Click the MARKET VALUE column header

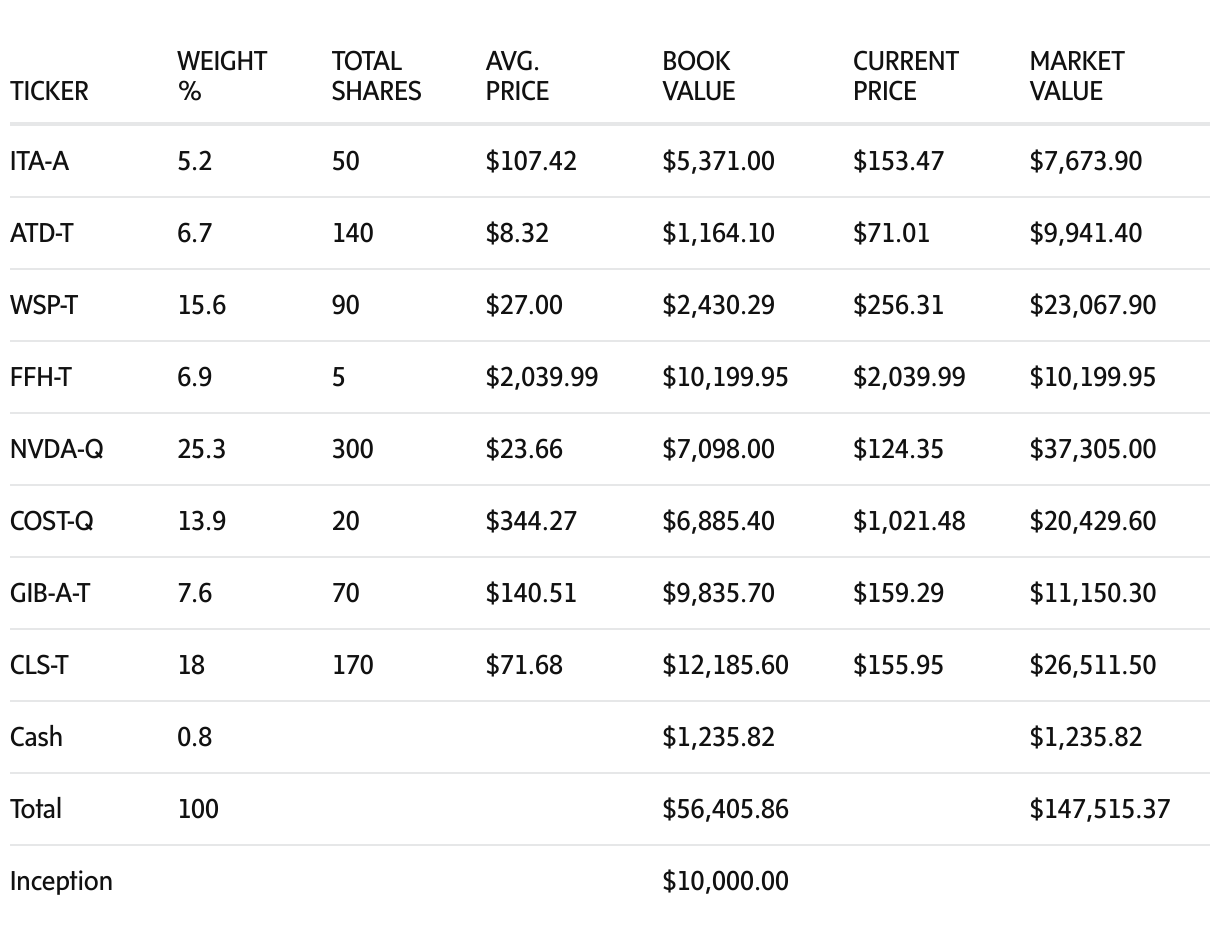tap(1076, 76)
